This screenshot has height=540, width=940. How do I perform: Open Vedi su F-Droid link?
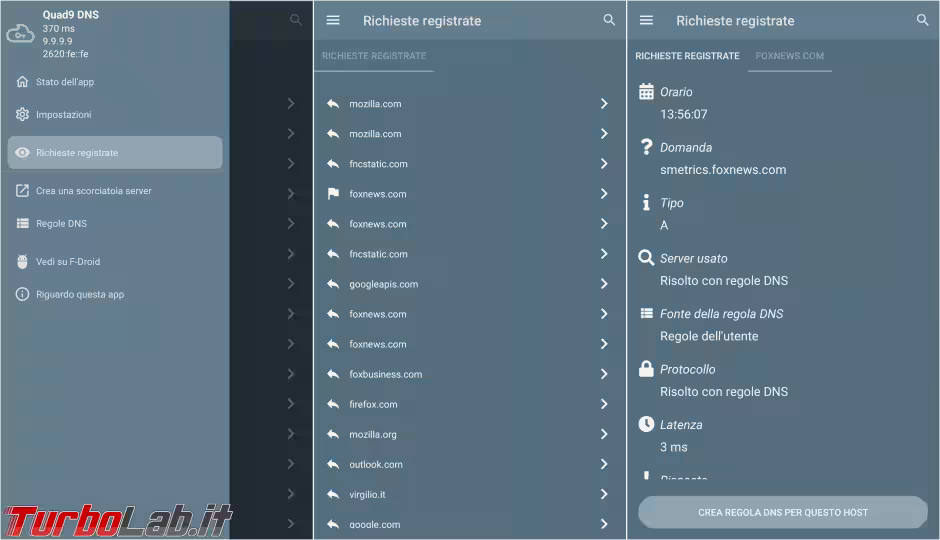(68, 262)
